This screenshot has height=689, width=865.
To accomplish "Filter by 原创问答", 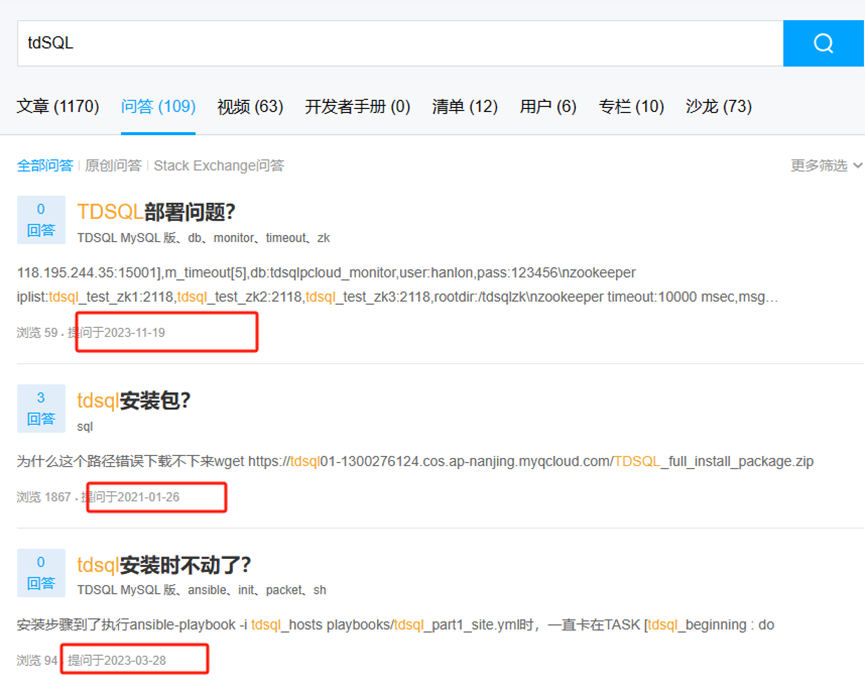I will 113,165.
